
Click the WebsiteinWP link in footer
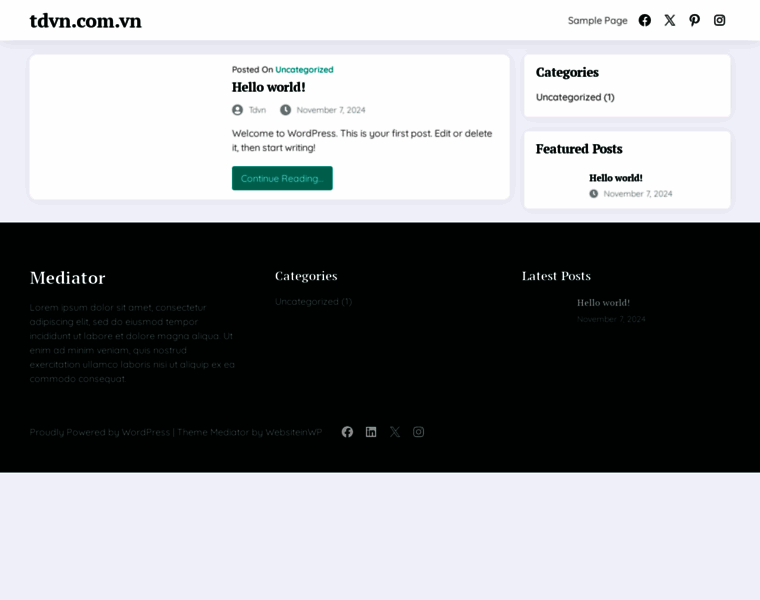pyautogui.click(x=294, y=432)
